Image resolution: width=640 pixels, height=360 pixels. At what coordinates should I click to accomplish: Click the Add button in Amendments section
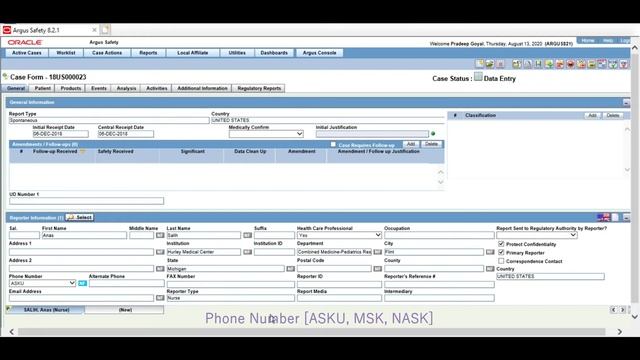pyautogui.click(x=411, y=144)
